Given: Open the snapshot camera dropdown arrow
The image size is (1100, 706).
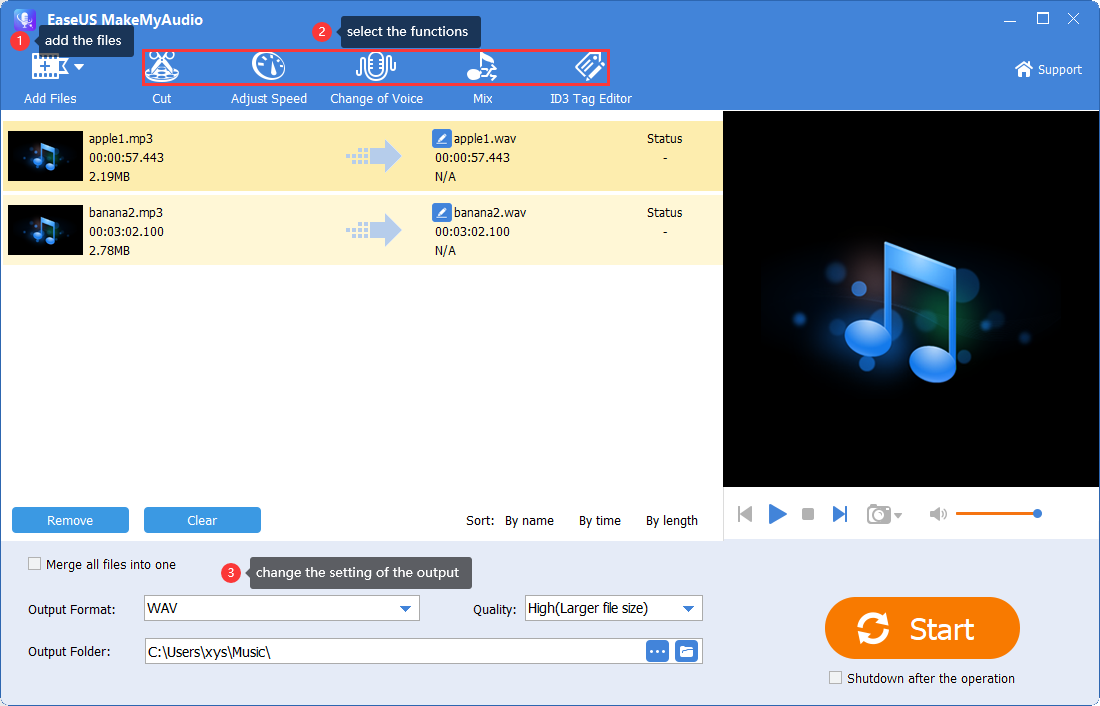Looking at the screenshot, I should point(898,516).
